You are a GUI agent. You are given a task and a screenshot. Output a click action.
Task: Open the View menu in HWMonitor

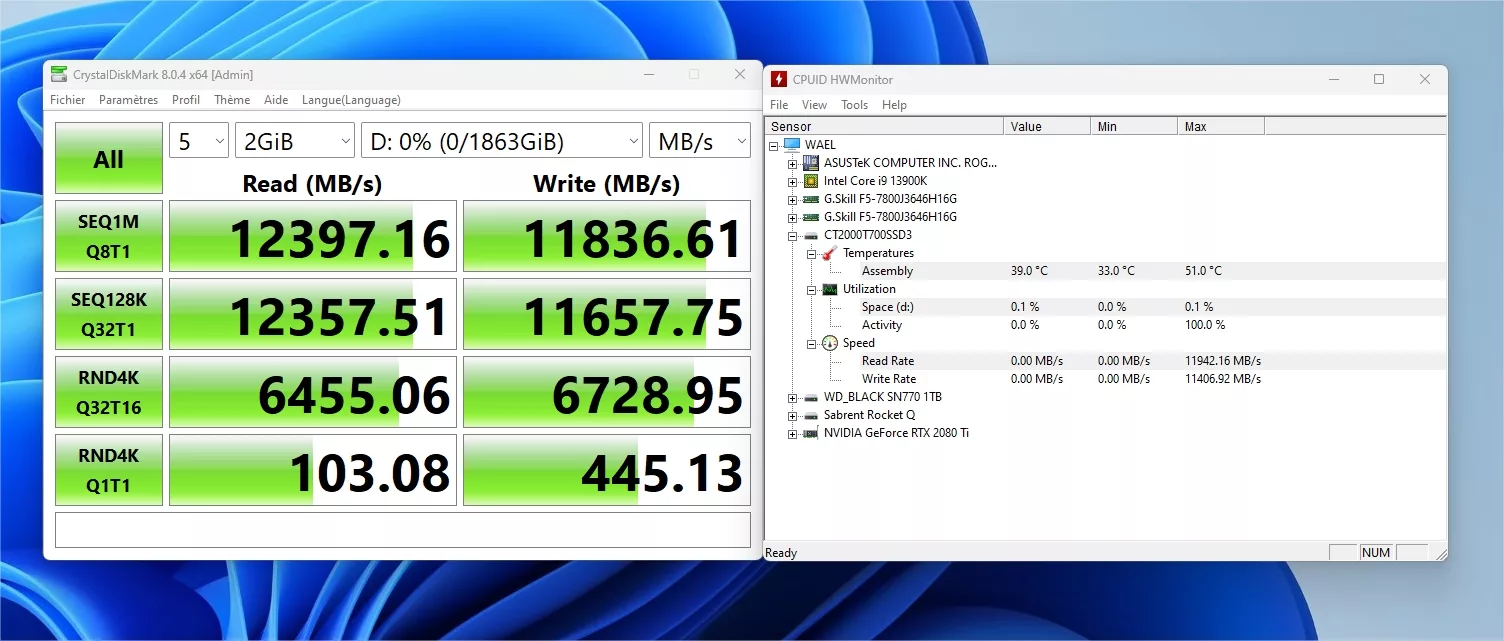point(814,105)
